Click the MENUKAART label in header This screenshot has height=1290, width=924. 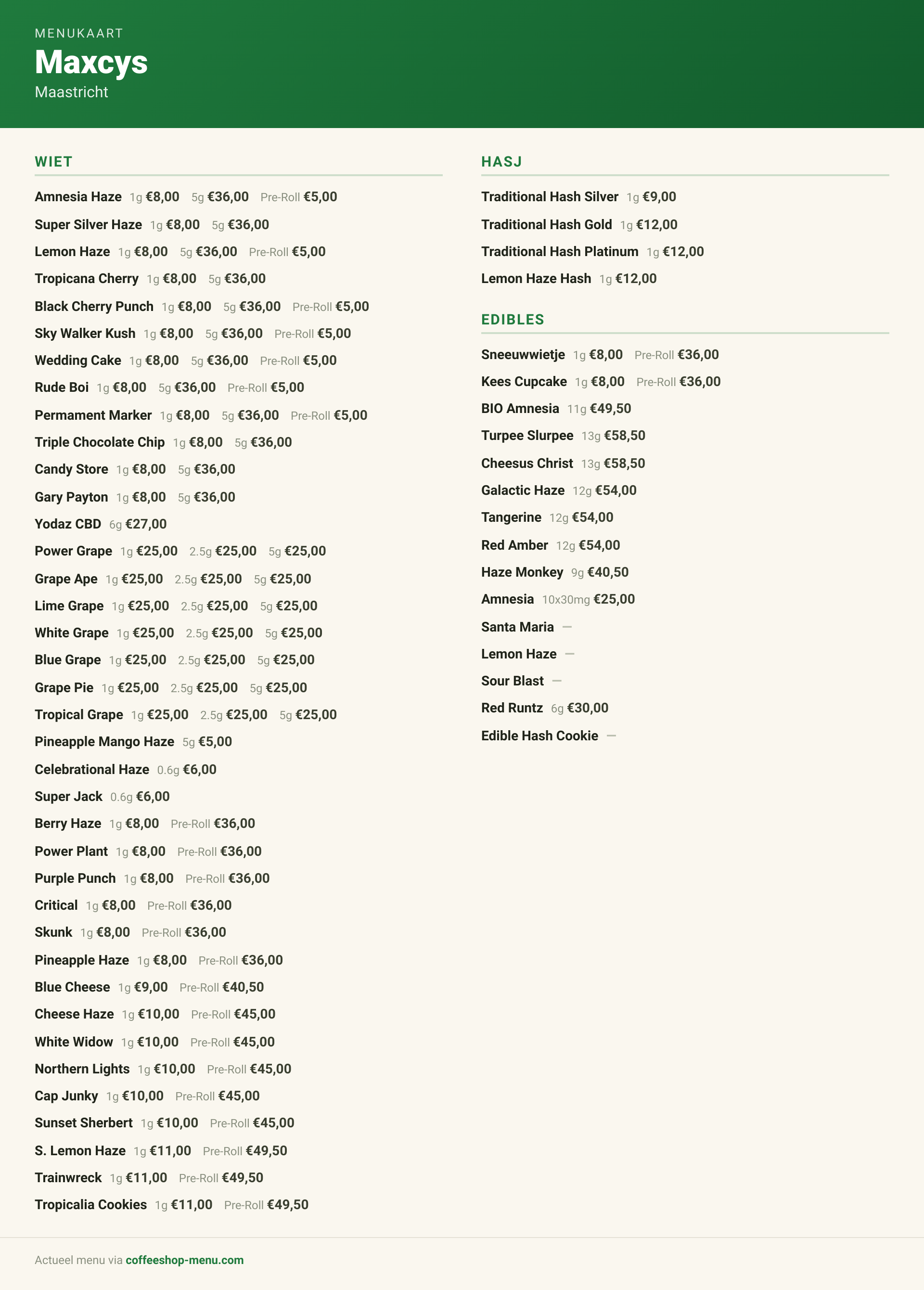tap(79, 34)
